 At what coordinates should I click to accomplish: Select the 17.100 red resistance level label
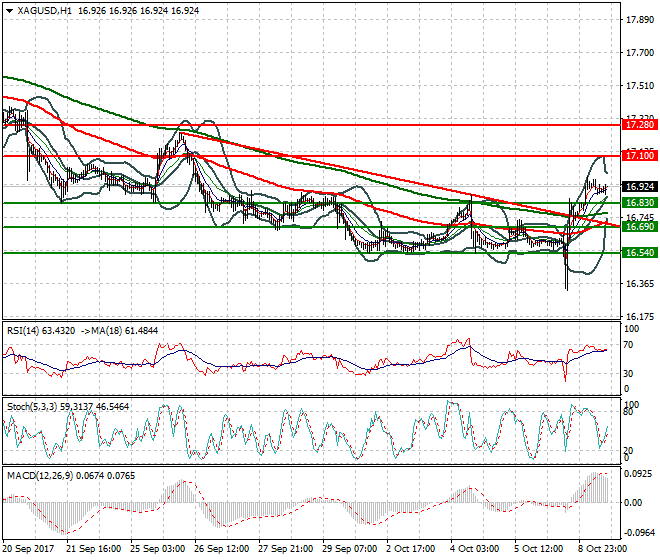[639, 156]
